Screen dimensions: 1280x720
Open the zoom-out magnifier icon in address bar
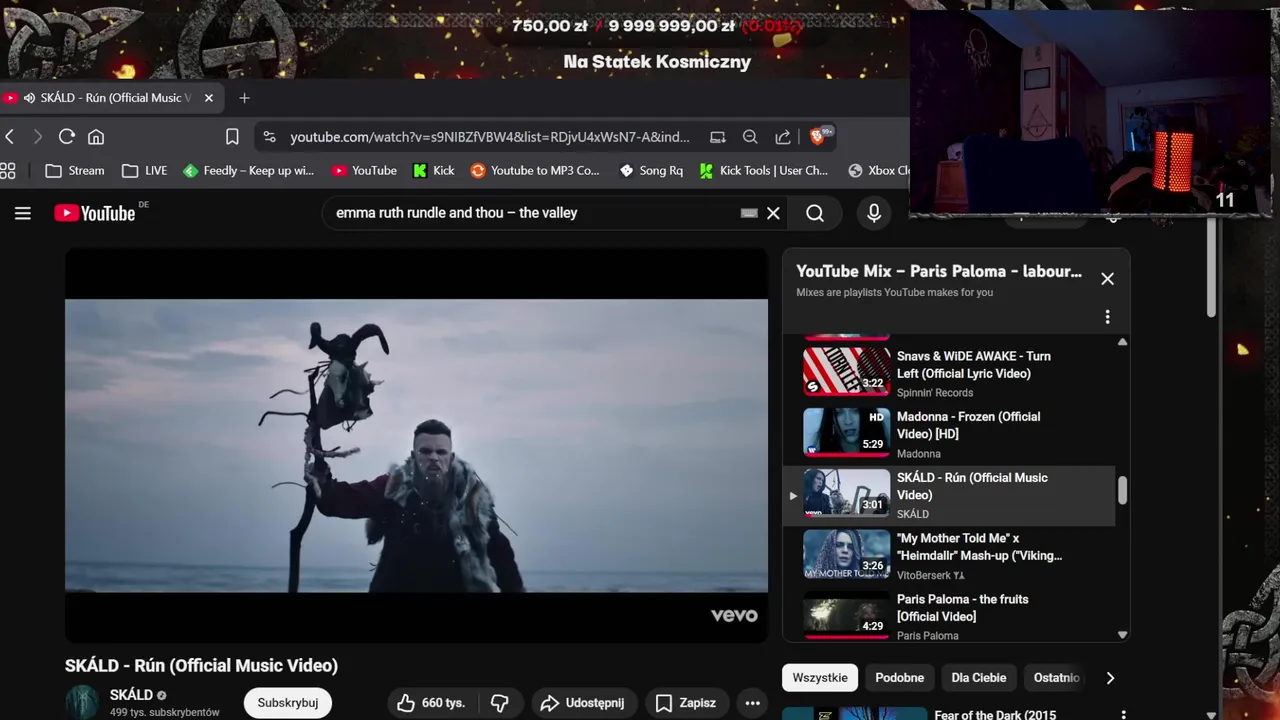click(x=750, y=137)
